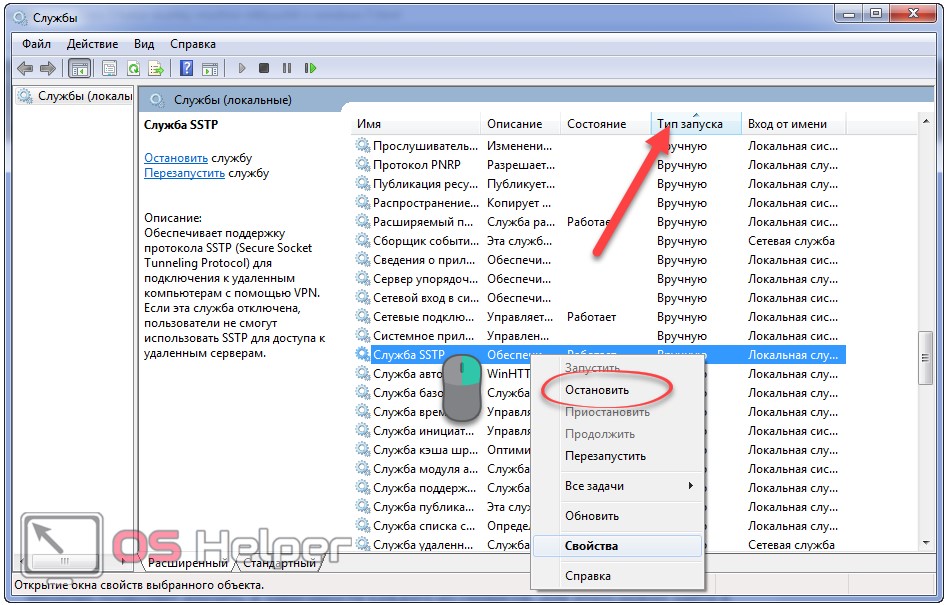Select the Распространение… service row
This screenshot has height=605, width=948.
(598, 202)
